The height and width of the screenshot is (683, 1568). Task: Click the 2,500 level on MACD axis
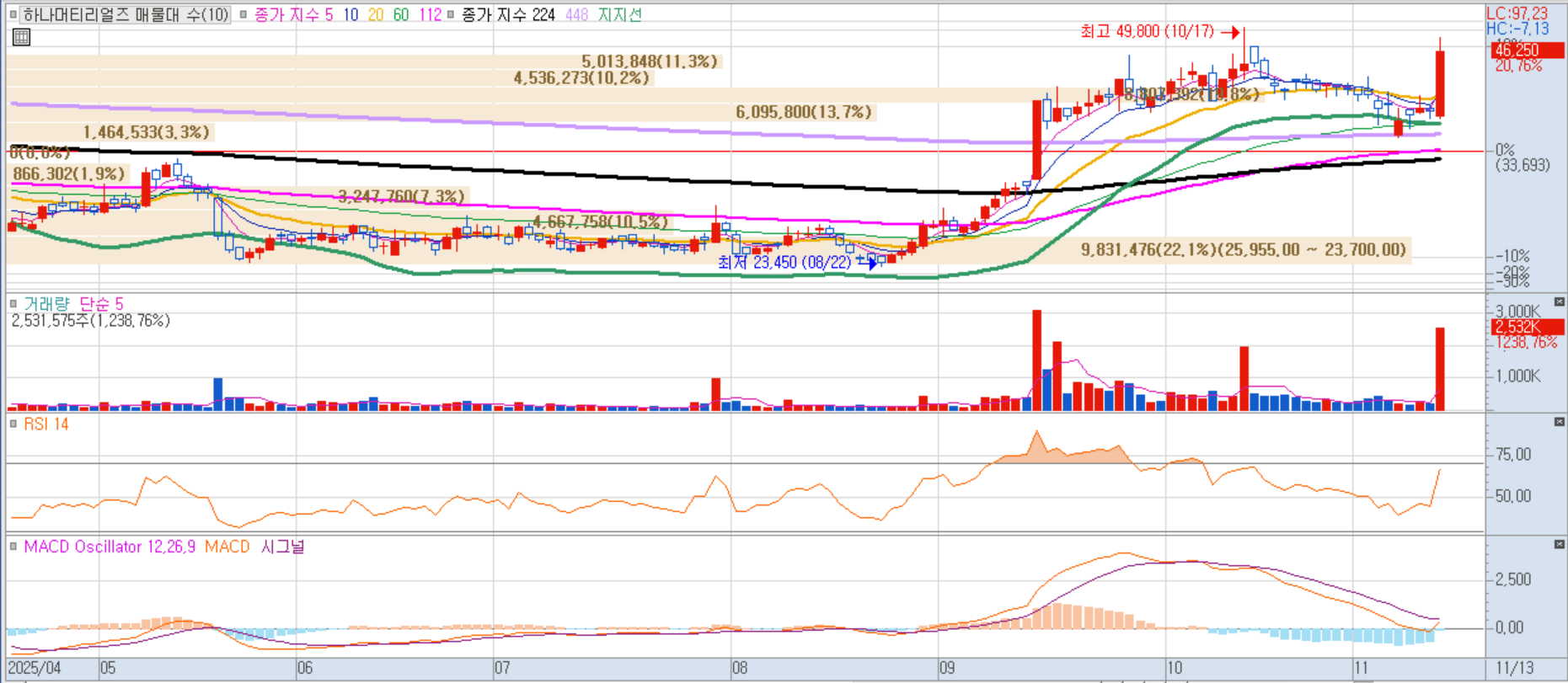tap(1514, 579)
